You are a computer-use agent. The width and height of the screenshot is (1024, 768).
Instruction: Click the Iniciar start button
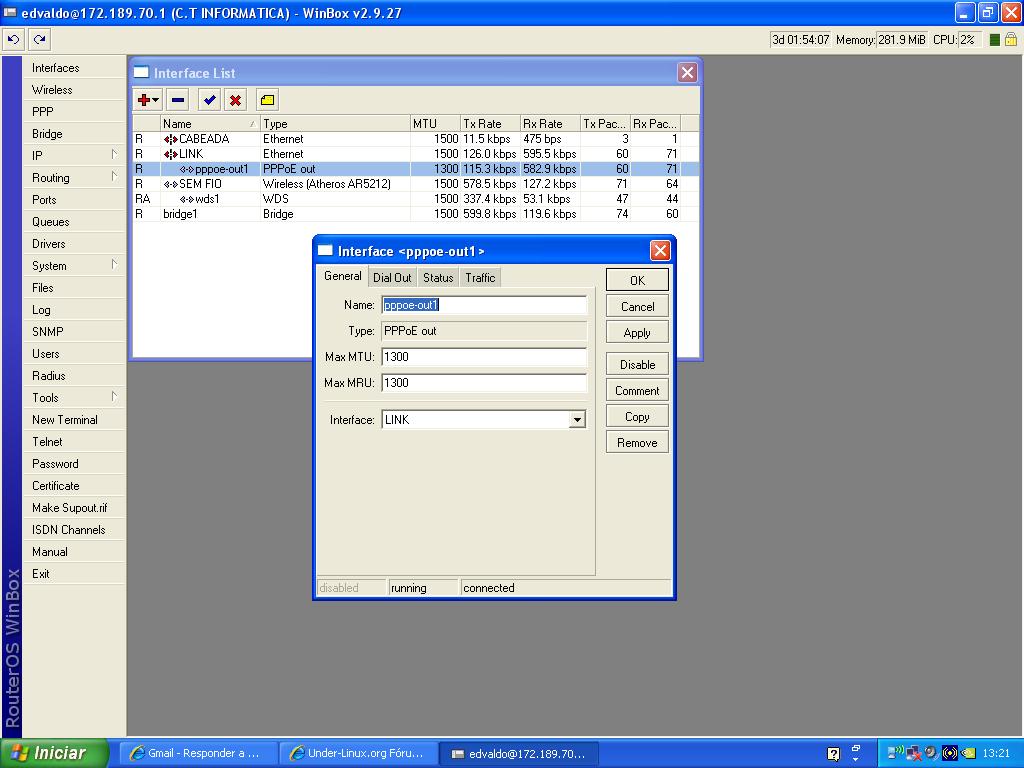54,753
